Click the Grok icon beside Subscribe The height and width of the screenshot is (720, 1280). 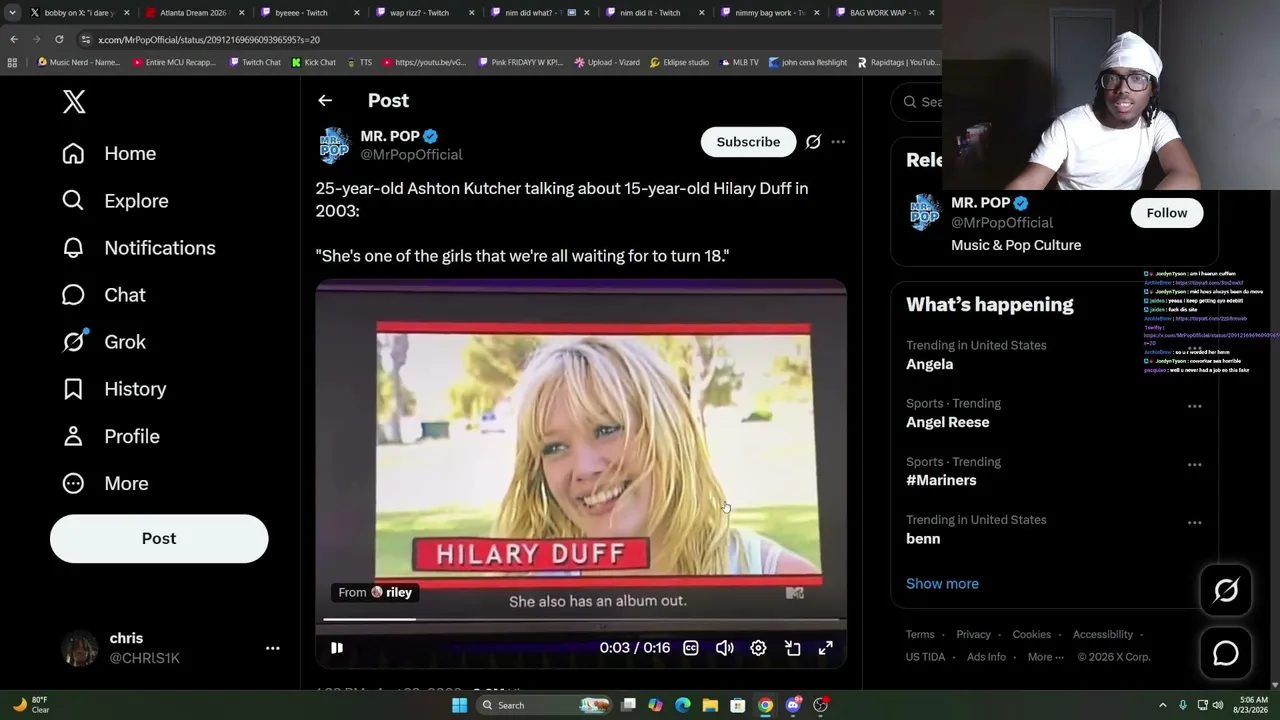click(x=813, y=142)
